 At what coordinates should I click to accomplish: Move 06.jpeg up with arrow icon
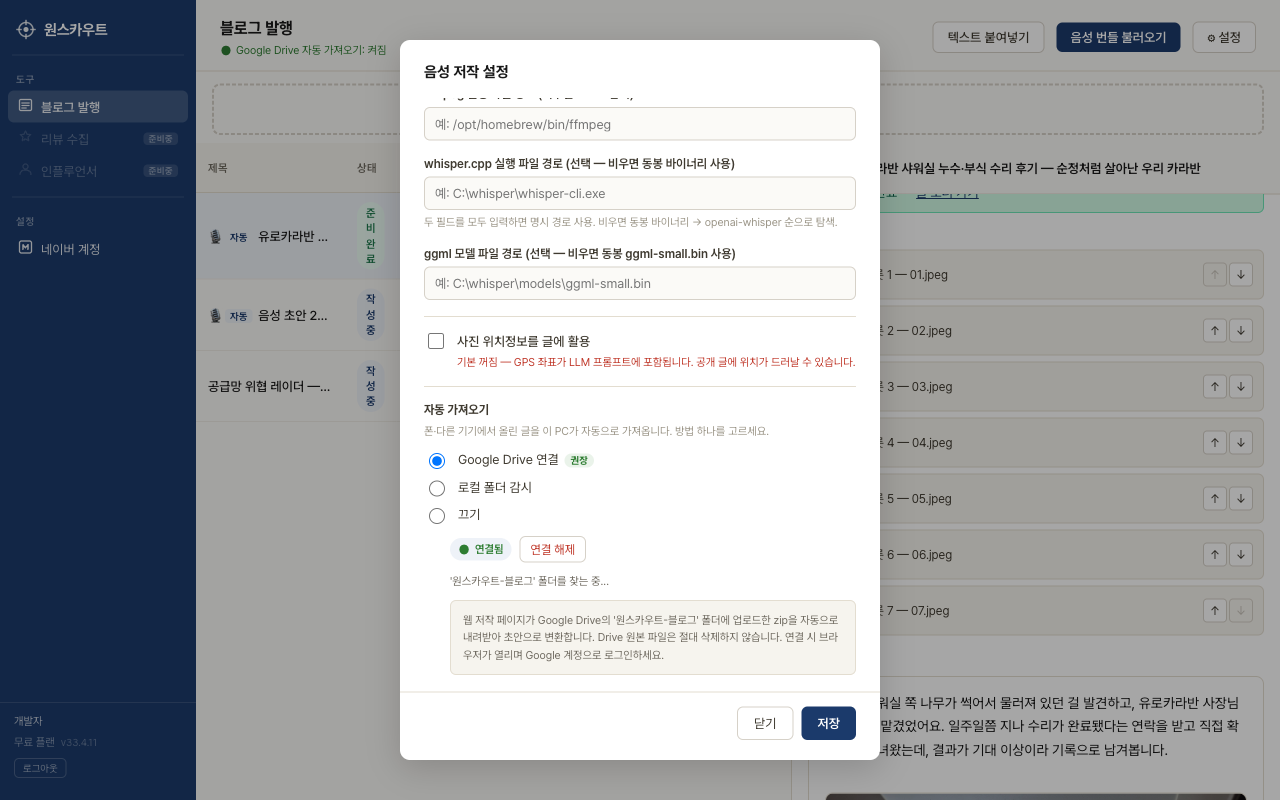(x=1215, y=555)
